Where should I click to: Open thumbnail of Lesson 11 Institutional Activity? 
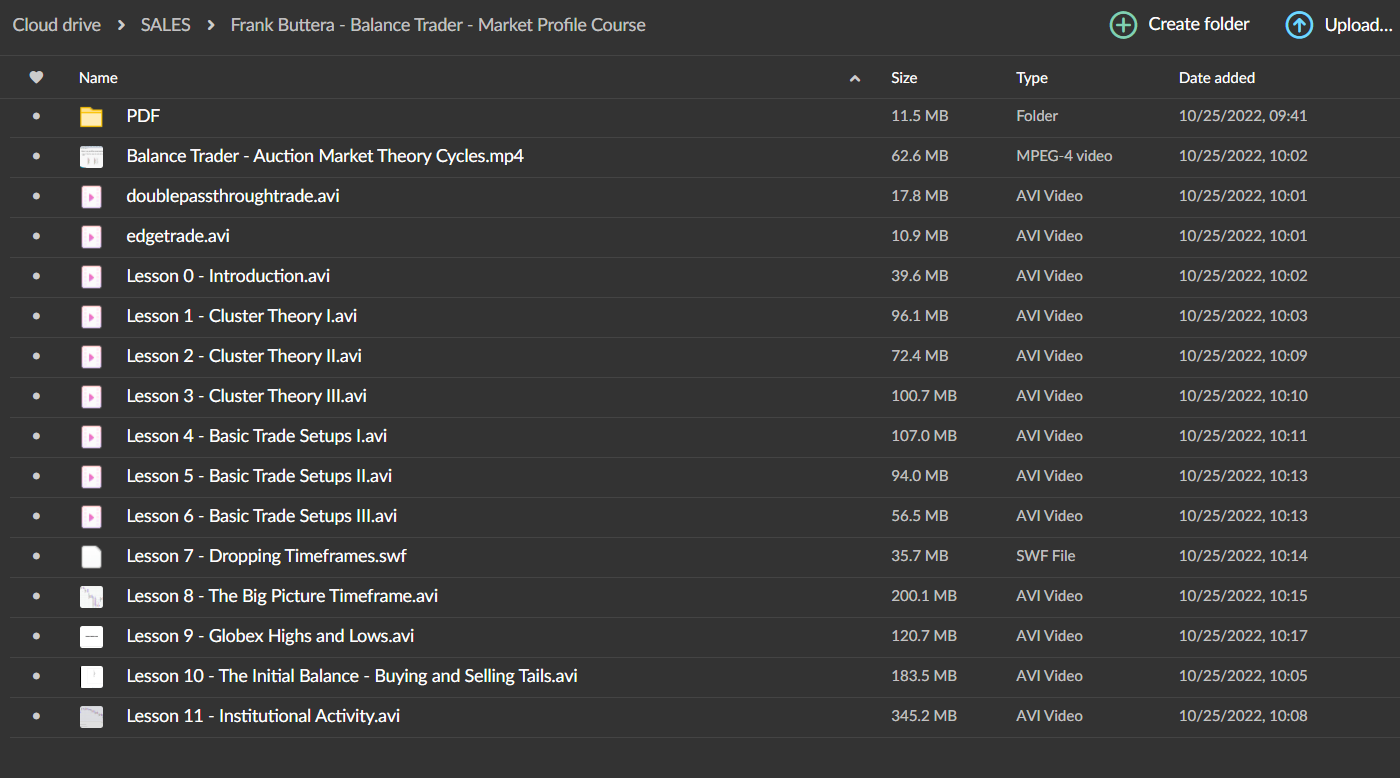(x=91, y=717)
